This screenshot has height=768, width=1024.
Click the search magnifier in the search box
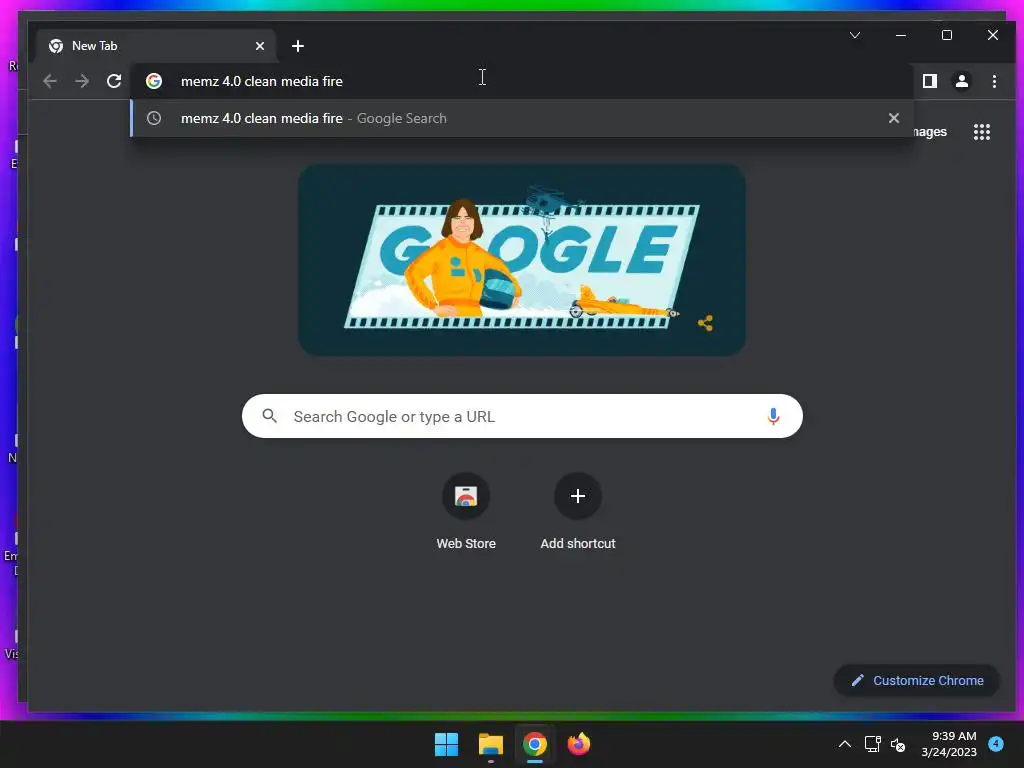270,415
